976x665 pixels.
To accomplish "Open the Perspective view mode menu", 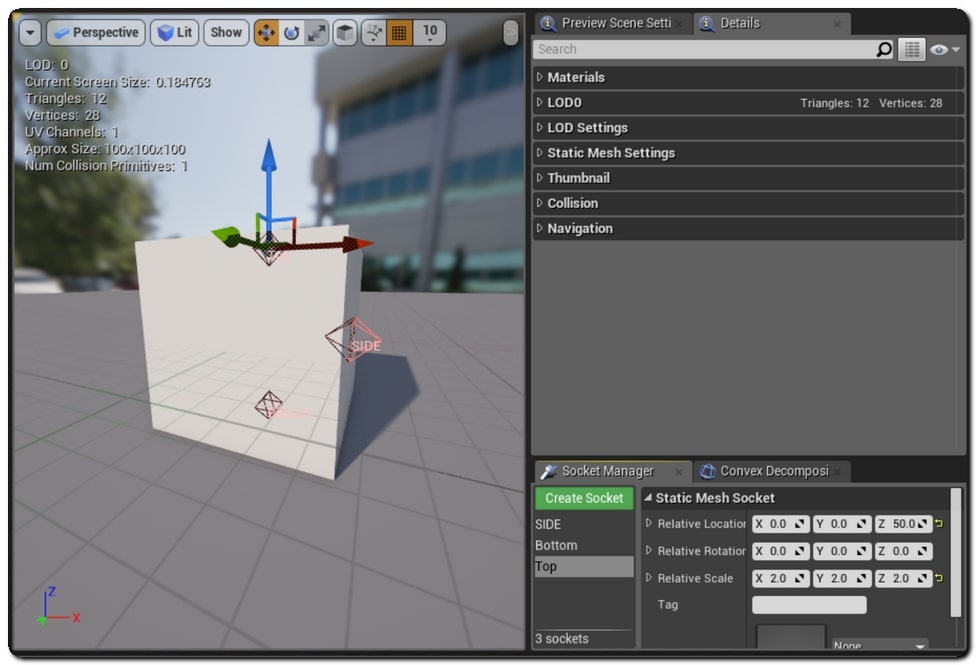I will coord(96,32).
